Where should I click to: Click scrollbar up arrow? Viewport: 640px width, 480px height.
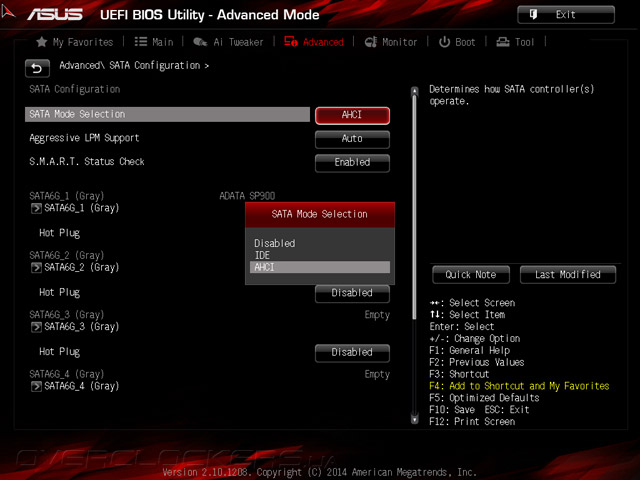coord(415,91)
